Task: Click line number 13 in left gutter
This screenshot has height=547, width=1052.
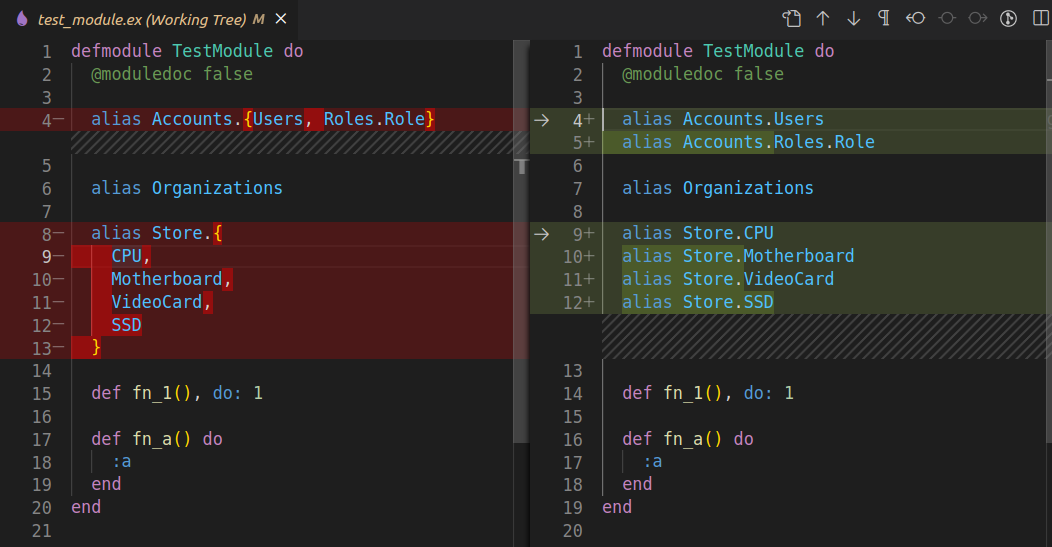Action: point(41,348)
